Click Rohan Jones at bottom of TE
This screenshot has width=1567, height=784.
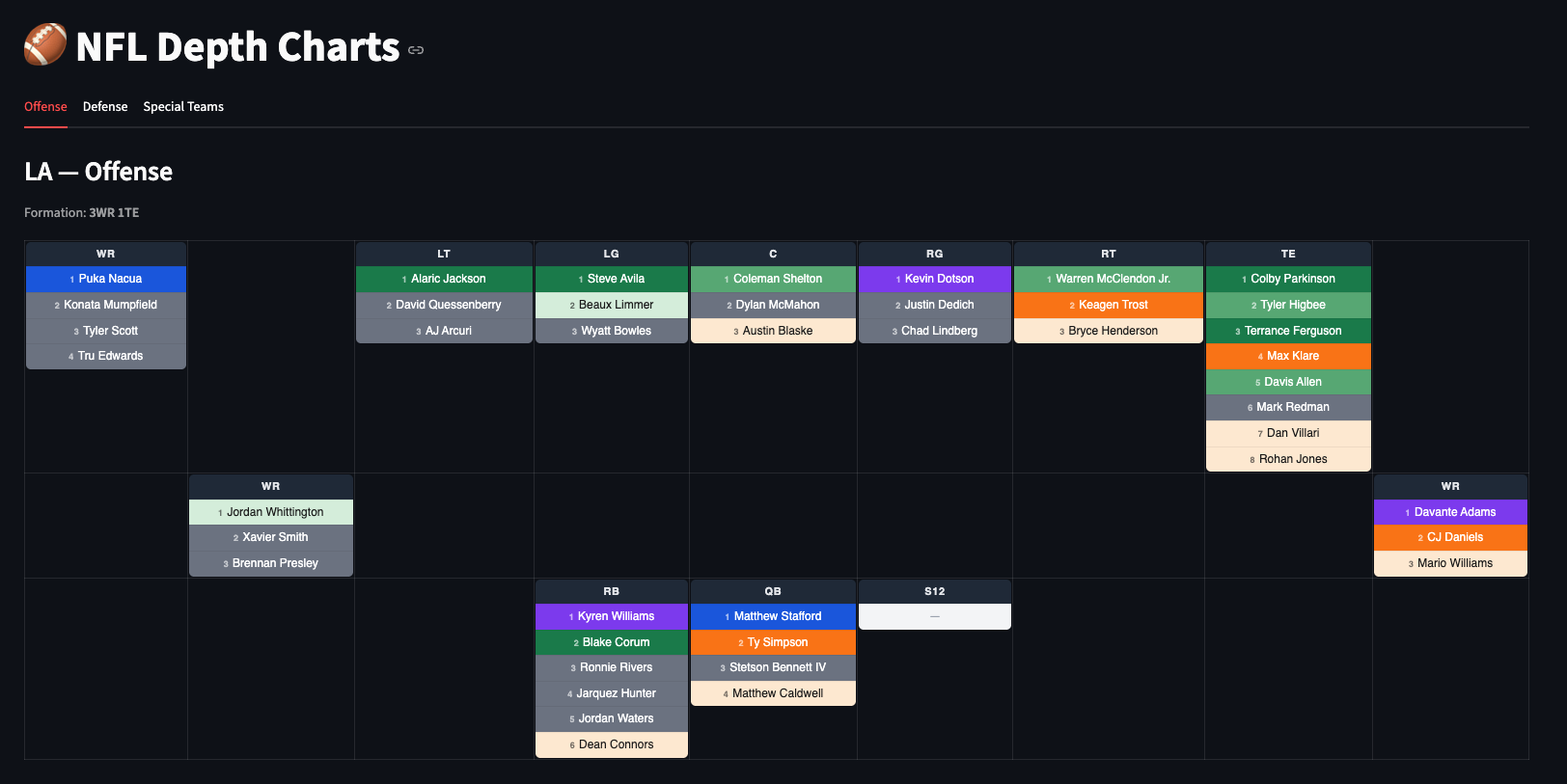click(x=1288, y=459)
